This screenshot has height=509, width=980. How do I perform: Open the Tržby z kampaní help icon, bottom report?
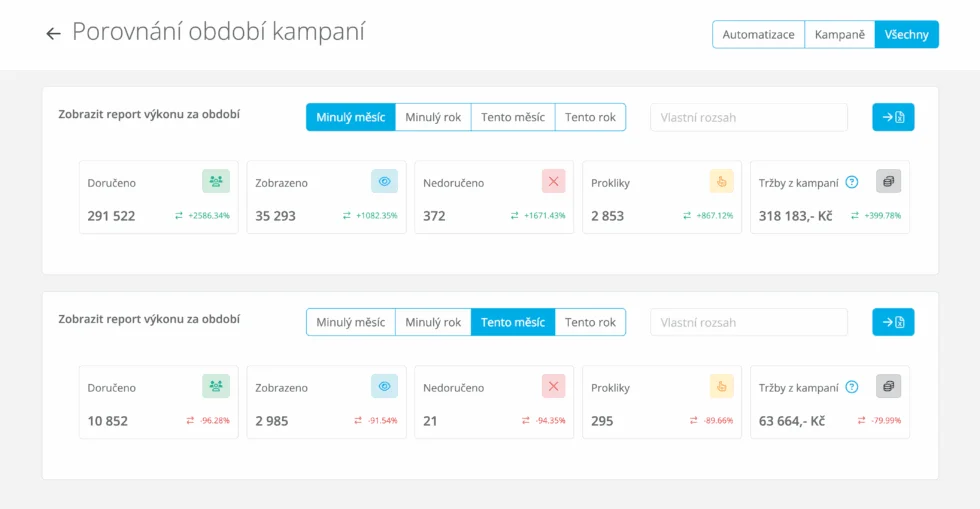click(x=851, y=387)
